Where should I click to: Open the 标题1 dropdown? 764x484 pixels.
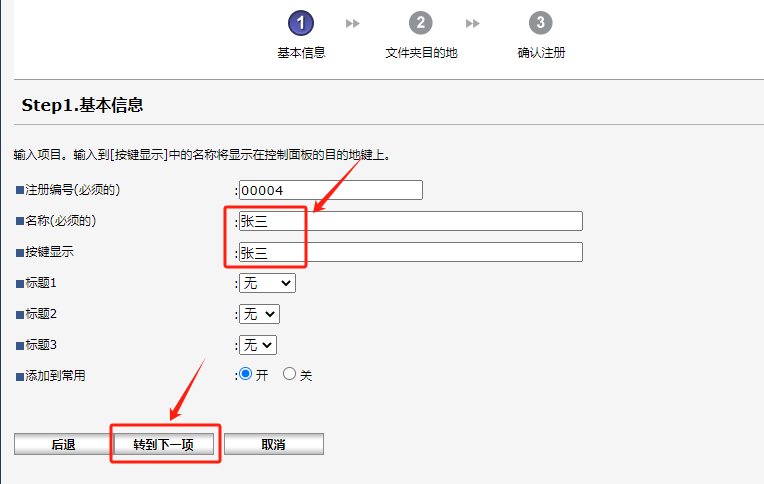pyautogui.click(x=267, y=283)
